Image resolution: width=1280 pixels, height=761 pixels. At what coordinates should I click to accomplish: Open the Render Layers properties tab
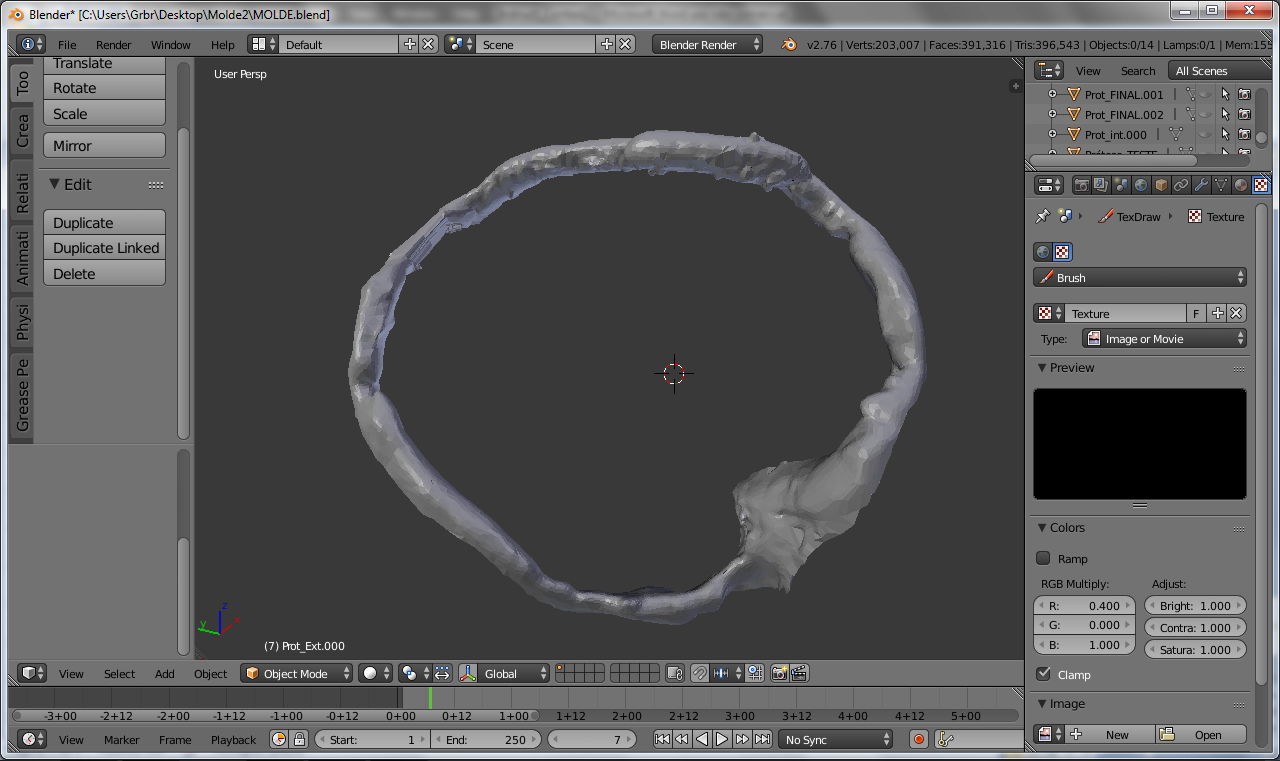point(1101,185)
